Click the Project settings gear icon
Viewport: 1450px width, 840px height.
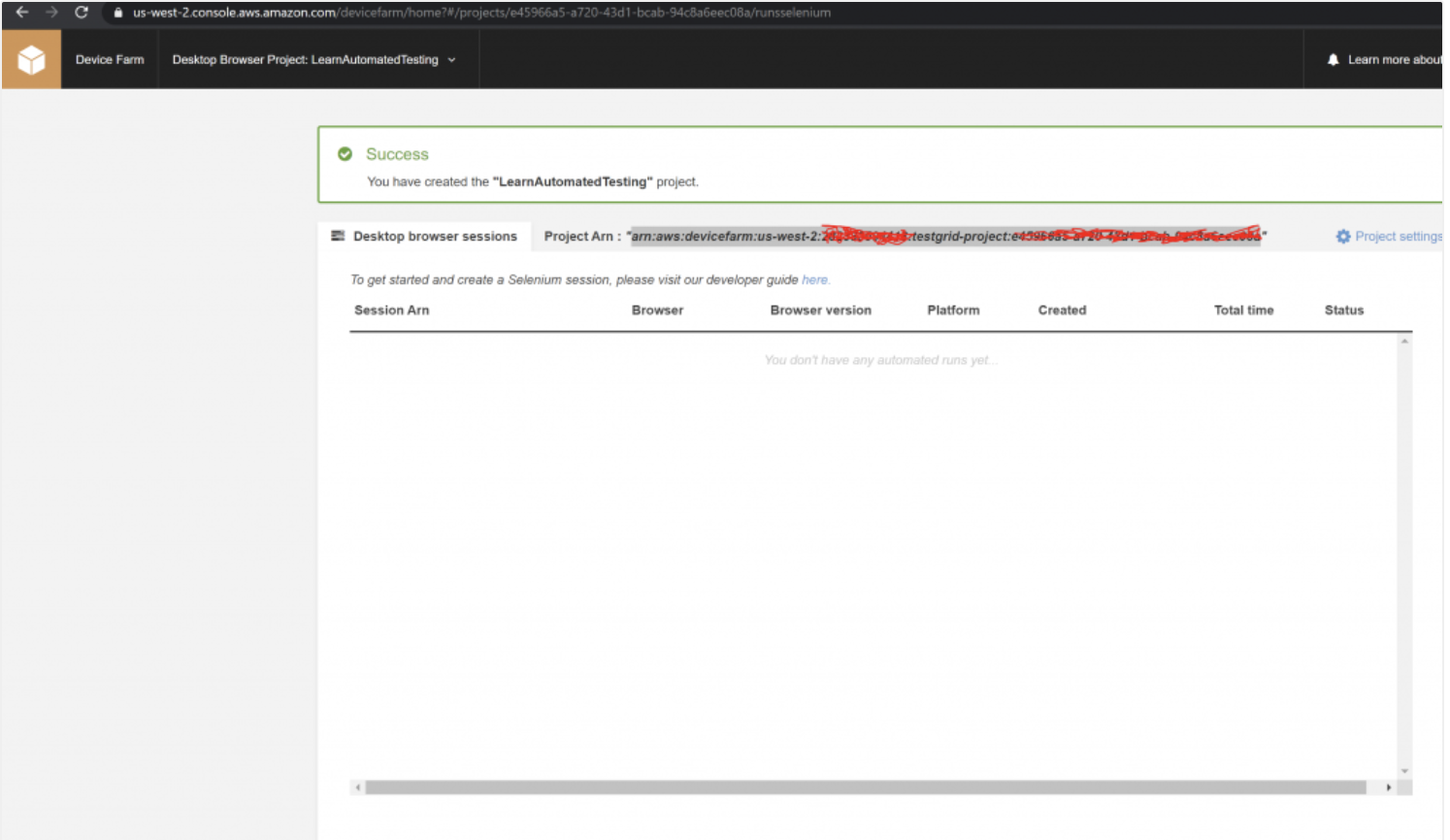point(1343,236)
